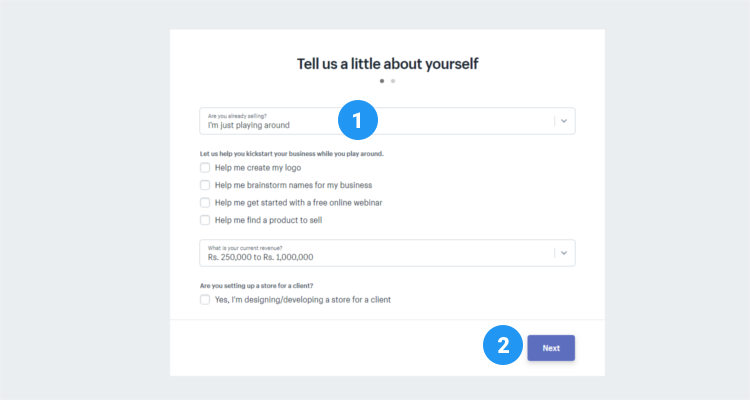Click the first step indicator dot

[x=382, y=81]
